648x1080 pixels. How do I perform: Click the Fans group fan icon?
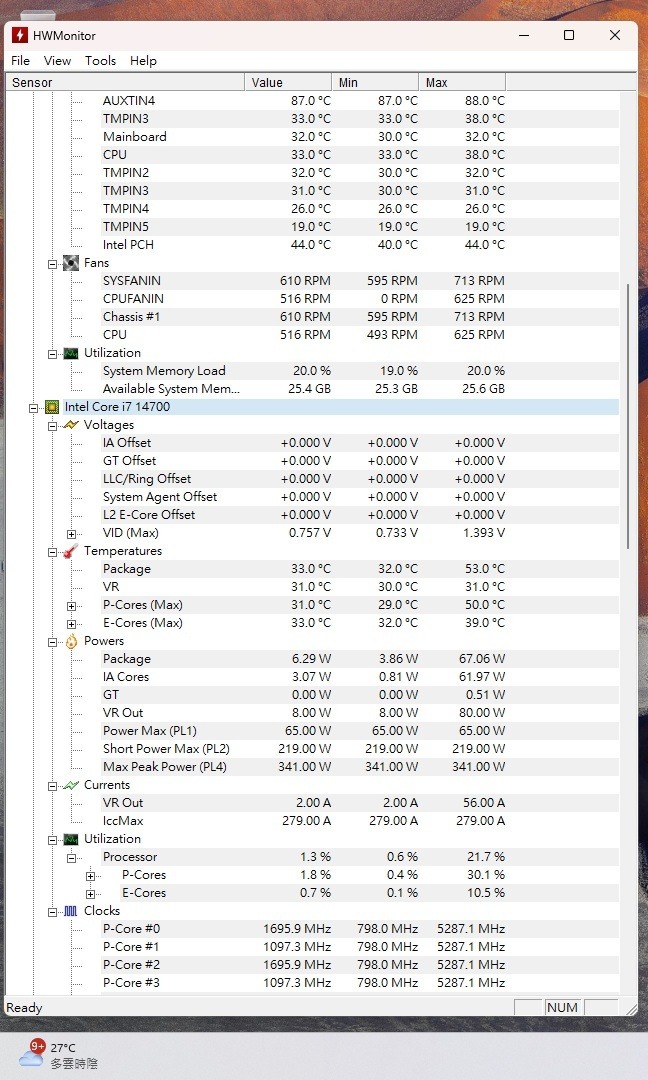pyautogui.click(x=71, y=263)
